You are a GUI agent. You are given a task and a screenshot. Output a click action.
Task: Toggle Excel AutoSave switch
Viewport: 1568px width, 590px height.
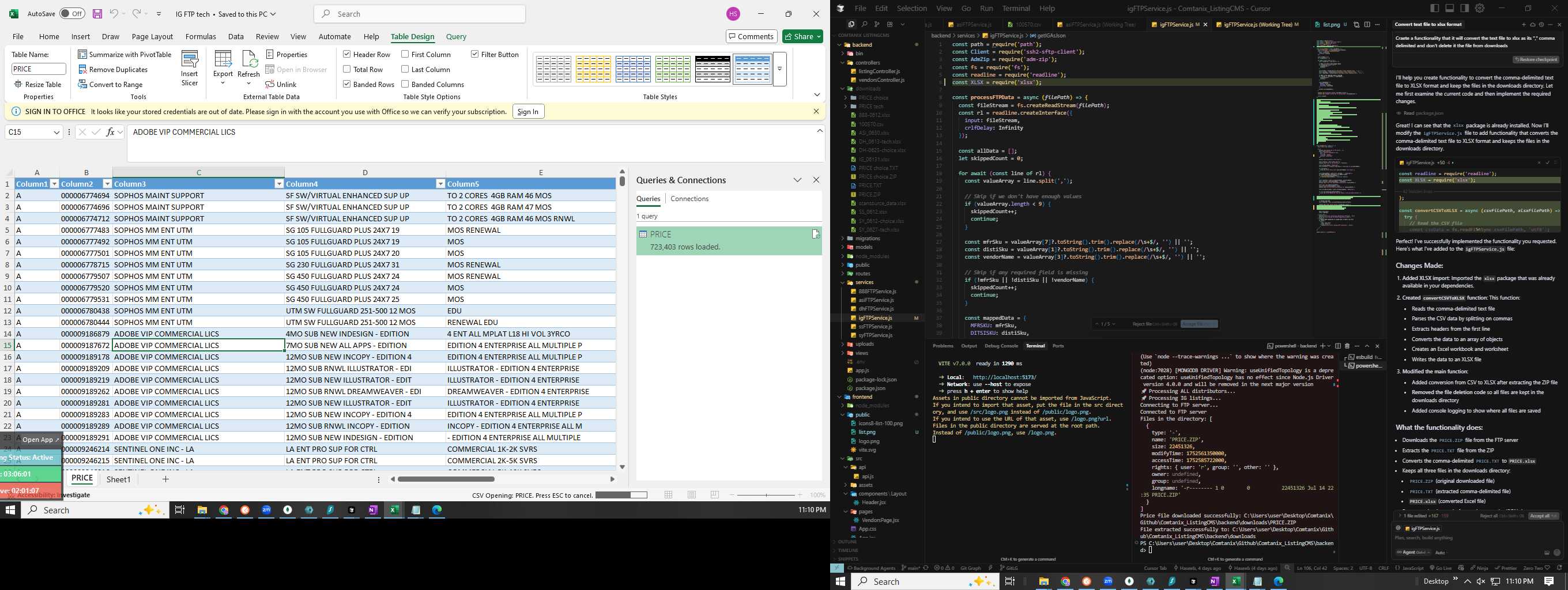coord(73,14)
